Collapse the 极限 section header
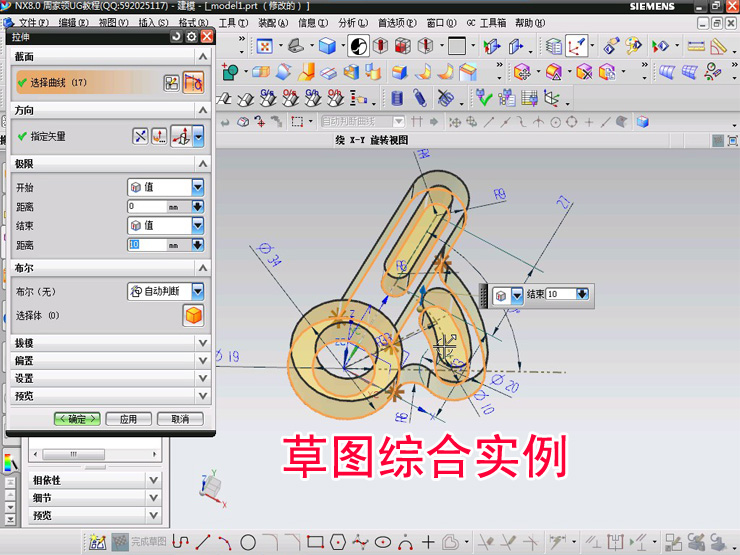 [x=203, y=163]
